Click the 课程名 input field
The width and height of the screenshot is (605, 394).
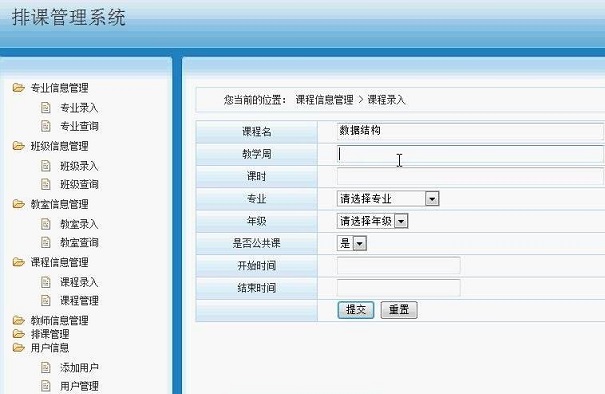point(470,131)
